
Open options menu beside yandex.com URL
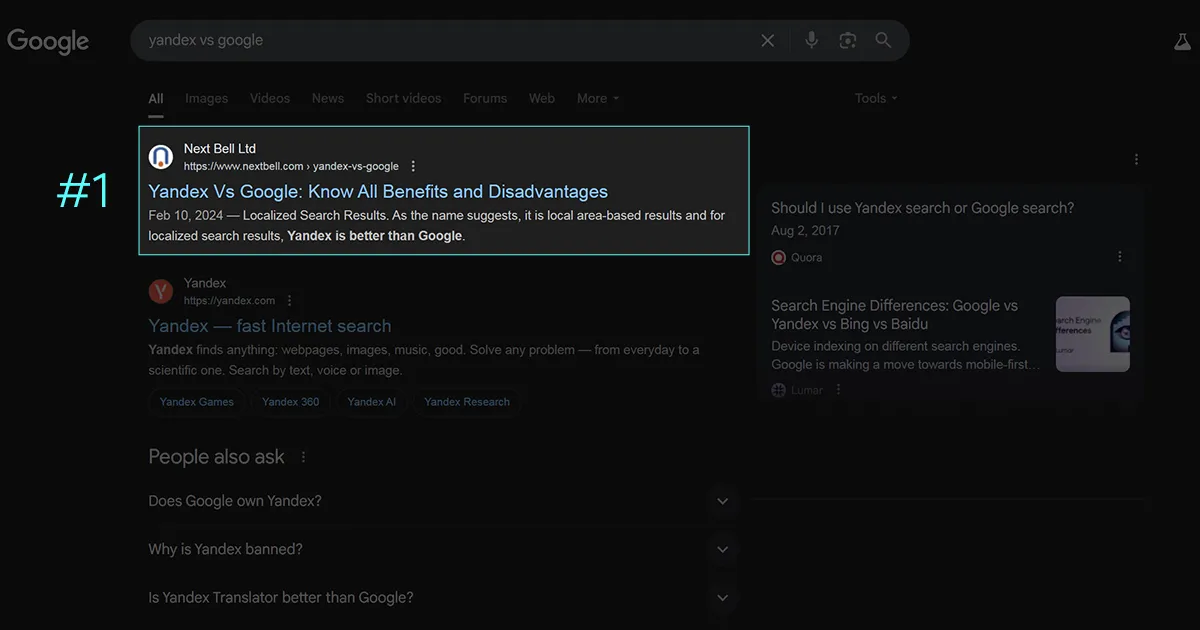(290, 300)
